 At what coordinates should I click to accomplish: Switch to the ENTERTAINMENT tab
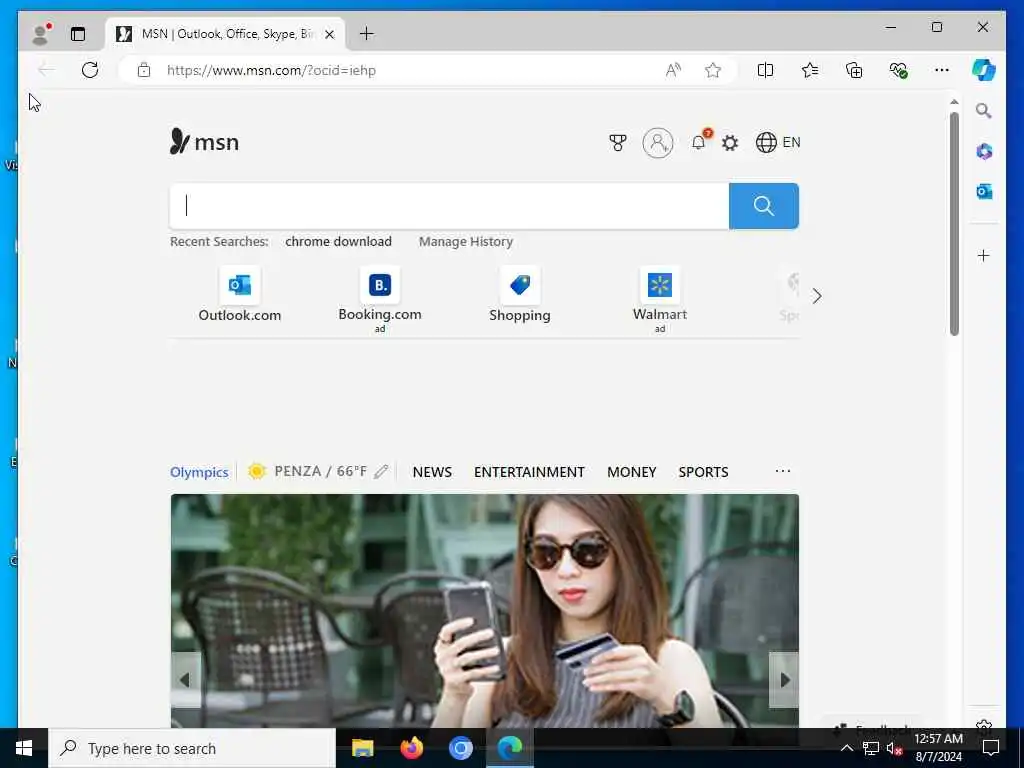click(x=529, y=472)
